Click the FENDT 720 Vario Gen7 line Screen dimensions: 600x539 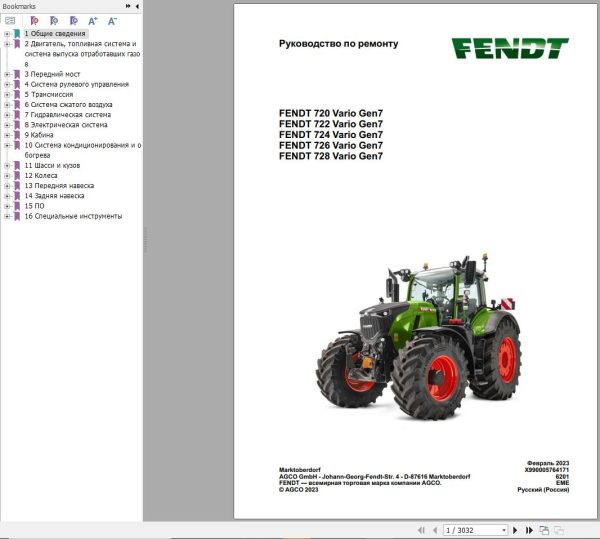click(331, 113)
